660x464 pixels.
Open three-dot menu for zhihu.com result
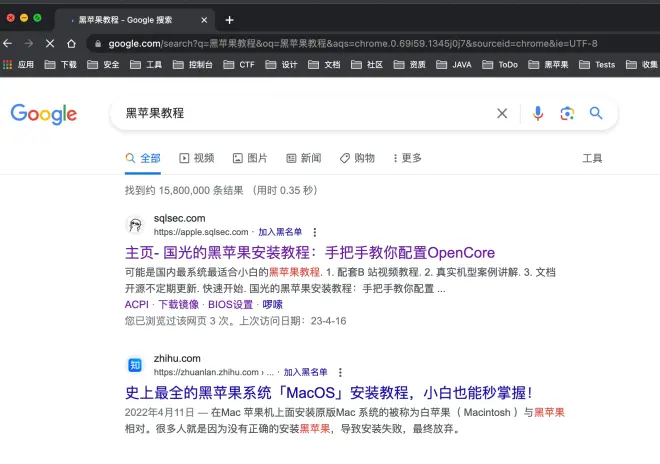[x=340, y=372]
